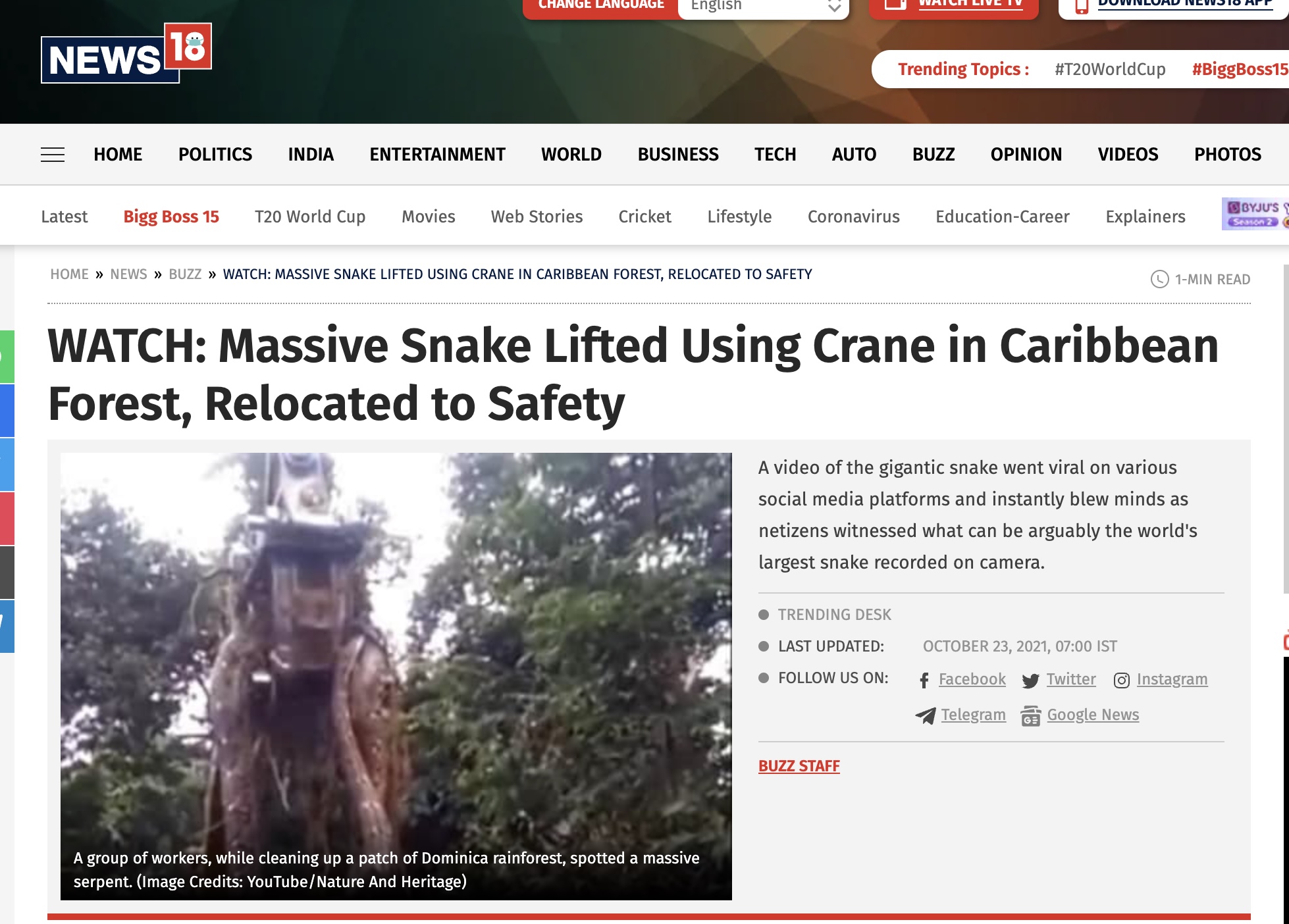Open the hamburger menu icon
The width and height of the screenshot is (1289, 924).
pos(53,155)
